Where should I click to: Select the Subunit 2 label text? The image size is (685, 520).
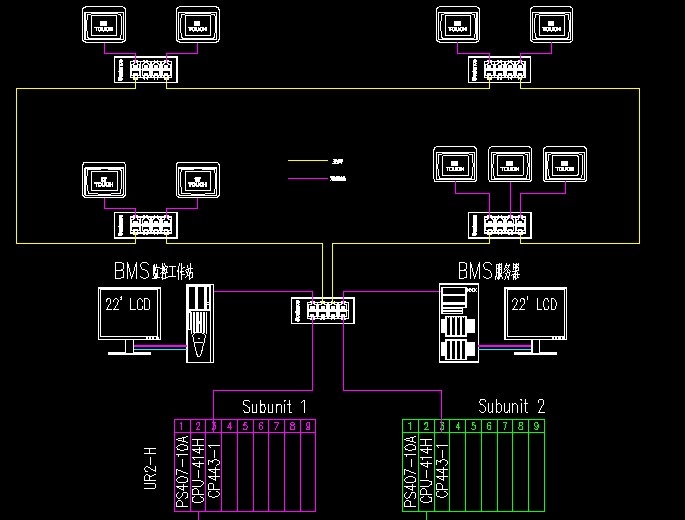tap(512, 406)
